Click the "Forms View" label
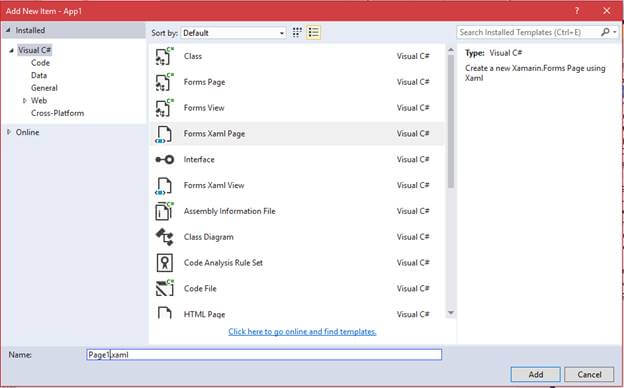The height and width of the screenshot is (388, 624). (x=204, y=108)
